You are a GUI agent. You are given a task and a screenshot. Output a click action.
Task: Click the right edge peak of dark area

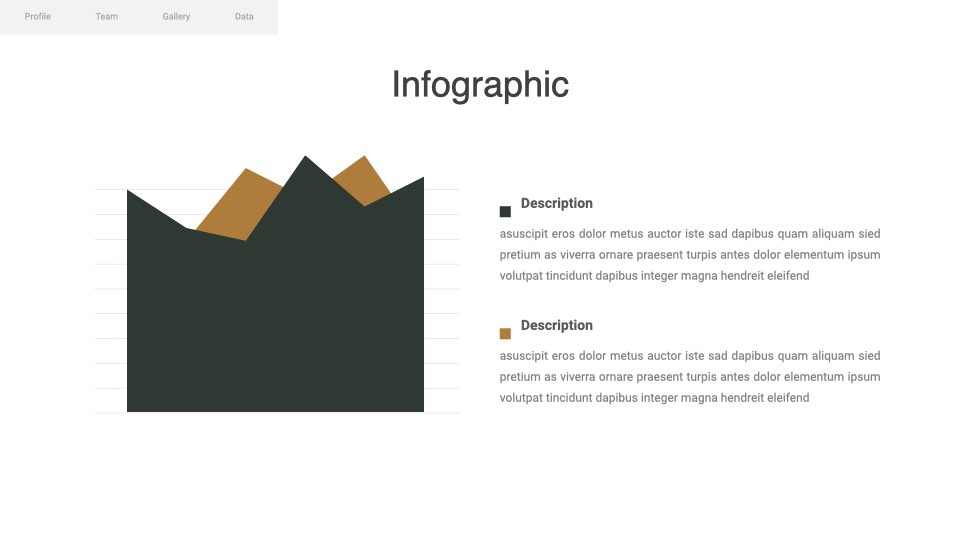tap(420, 181)
